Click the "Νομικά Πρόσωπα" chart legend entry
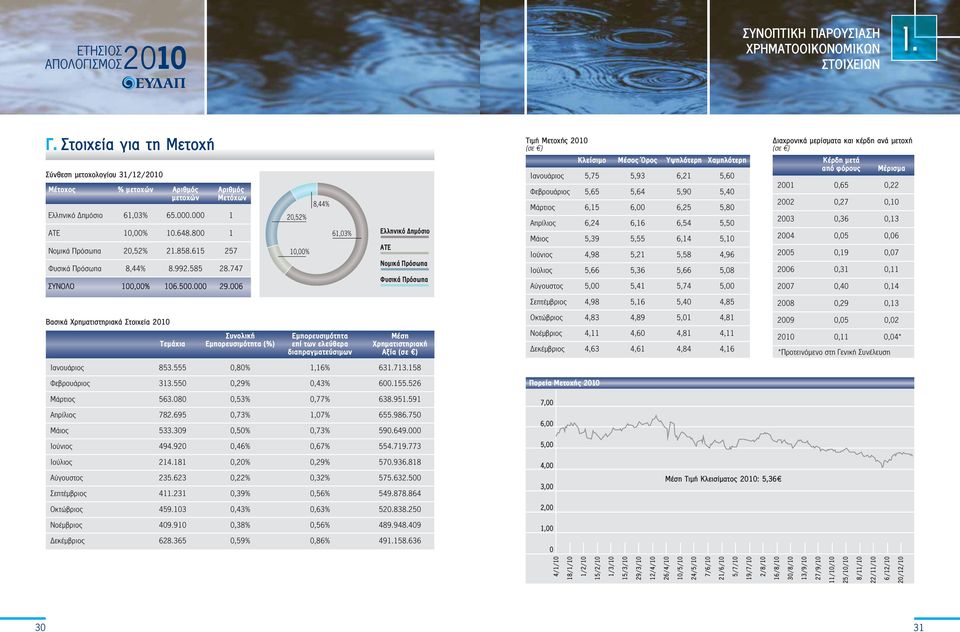This screenshot has height=632, width=960. coord(404,263)
